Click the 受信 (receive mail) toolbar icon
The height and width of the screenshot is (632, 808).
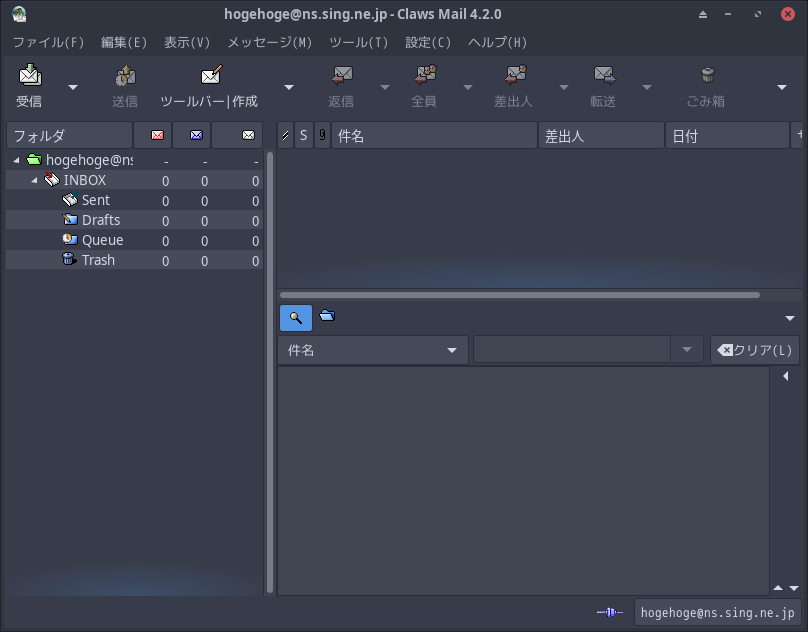pos(30,75)
